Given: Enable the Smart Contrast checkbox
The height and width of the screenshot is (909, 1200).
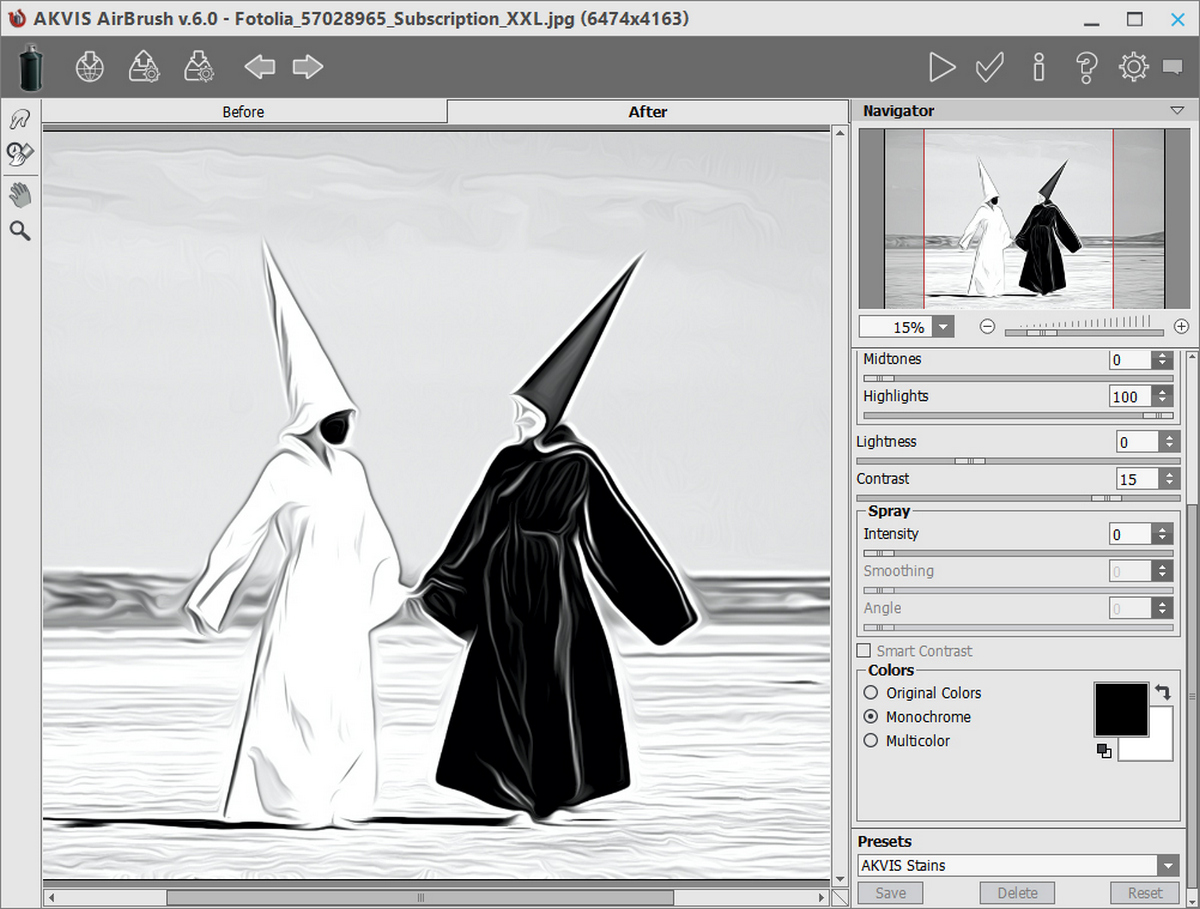Looking at the screenshot, I should coord(864,651).
